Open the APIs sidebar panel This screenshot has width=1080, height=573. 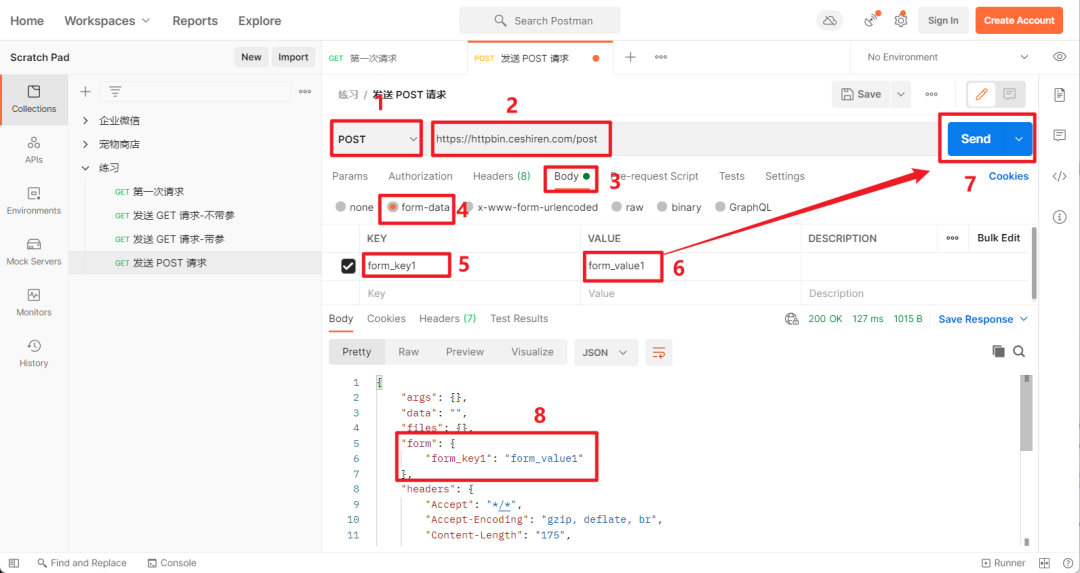[x=34, y=150]
